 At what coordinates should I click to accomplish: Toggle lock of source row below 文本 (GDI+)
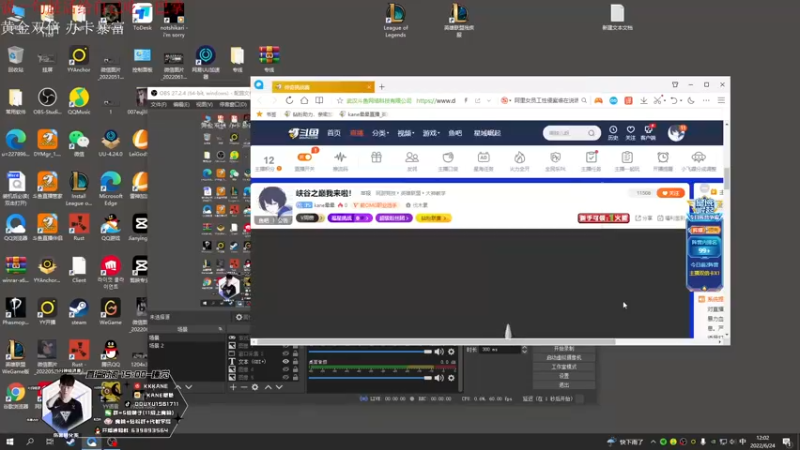[295, 369]
